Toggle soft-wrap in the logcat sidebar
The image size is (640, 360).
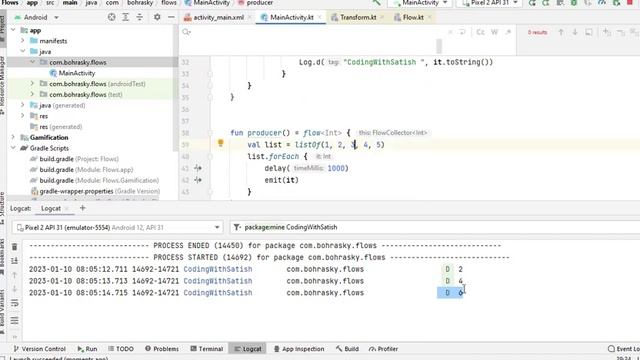pyautogui.click(x=14, y=303)
